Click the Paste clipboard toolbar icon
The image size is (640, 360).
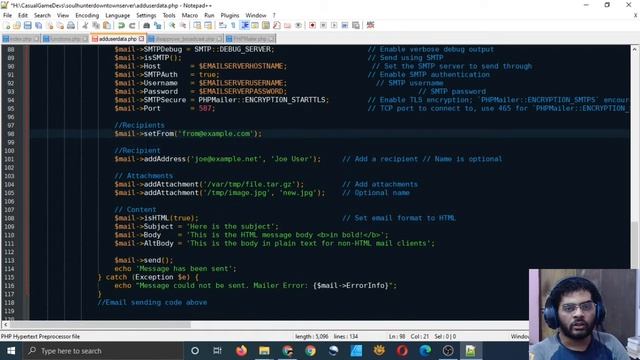107,25
